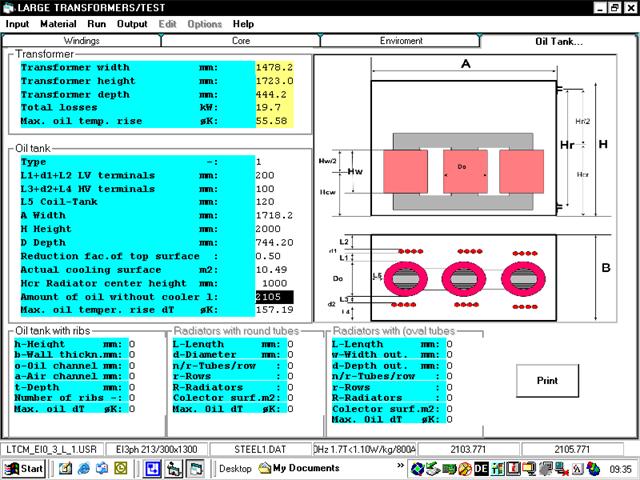Click the Show Desktop quick launch icon
The width and height of the screenshot is (640, 480).
coord(65,468)
